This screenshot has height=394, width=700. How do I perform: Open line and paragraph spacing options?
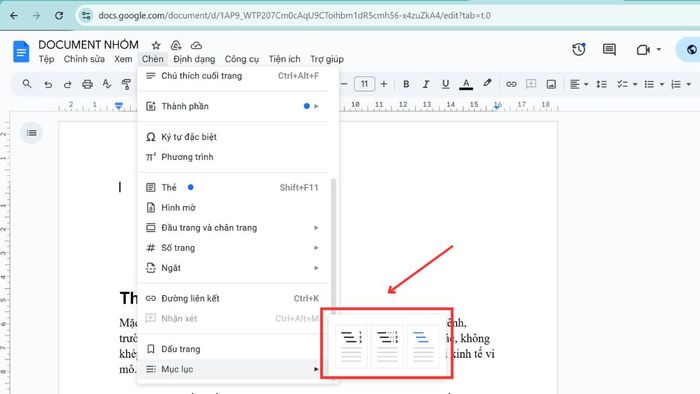[x=601, y=84]
